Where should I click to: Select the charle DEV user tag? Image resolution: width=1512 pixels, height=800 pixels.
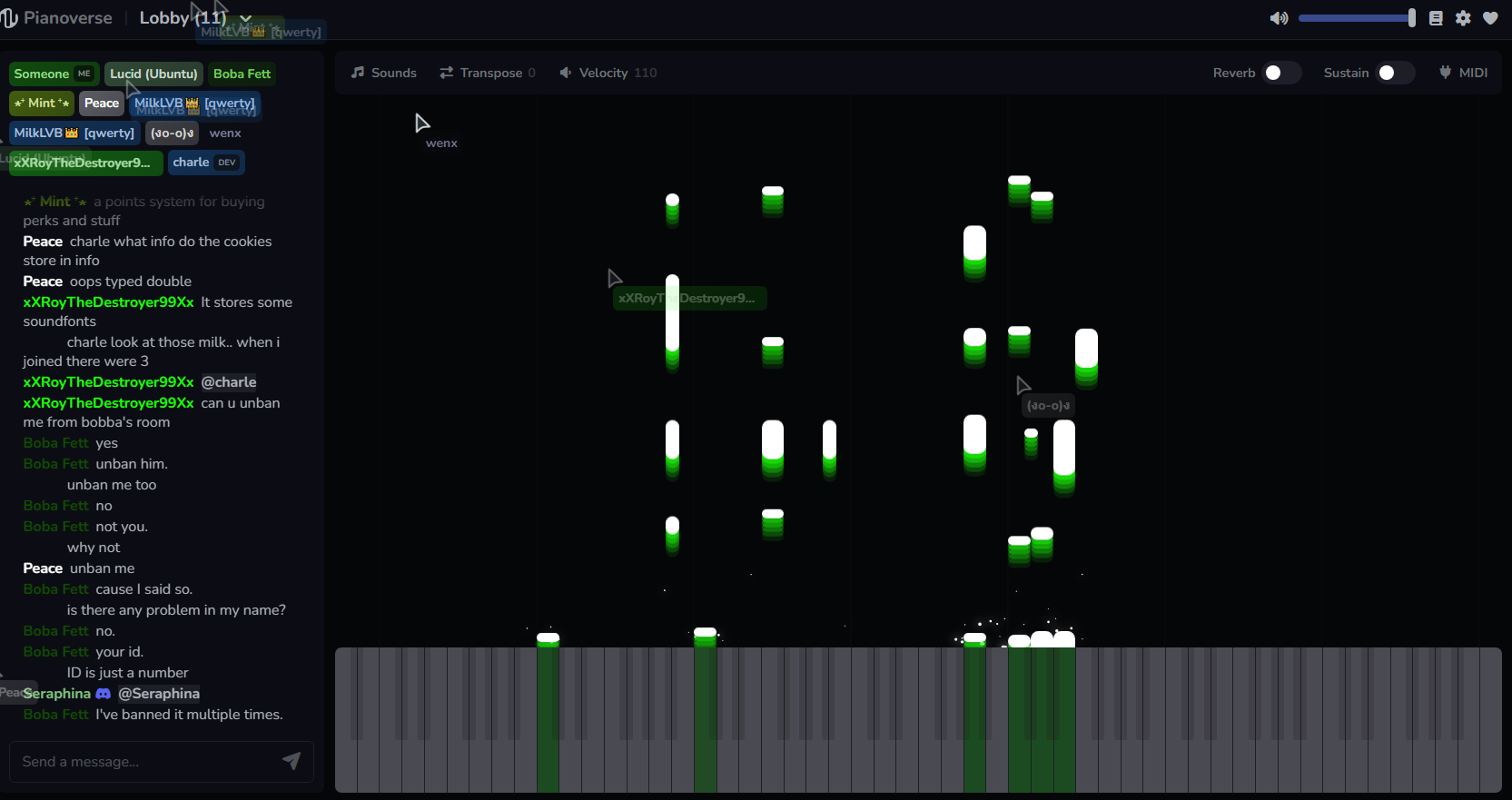[205, 163]
